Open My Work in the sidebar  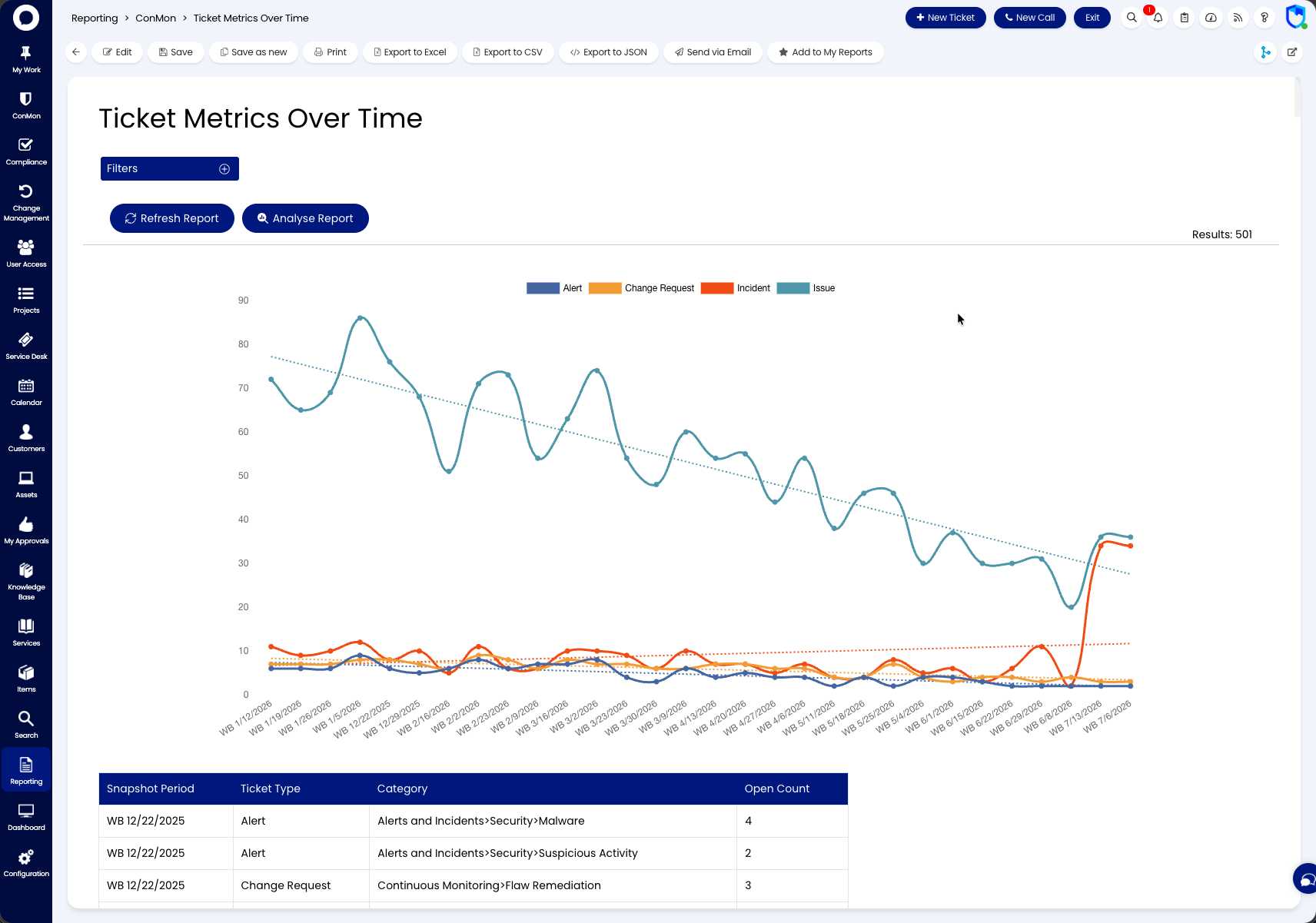[26, 59]
